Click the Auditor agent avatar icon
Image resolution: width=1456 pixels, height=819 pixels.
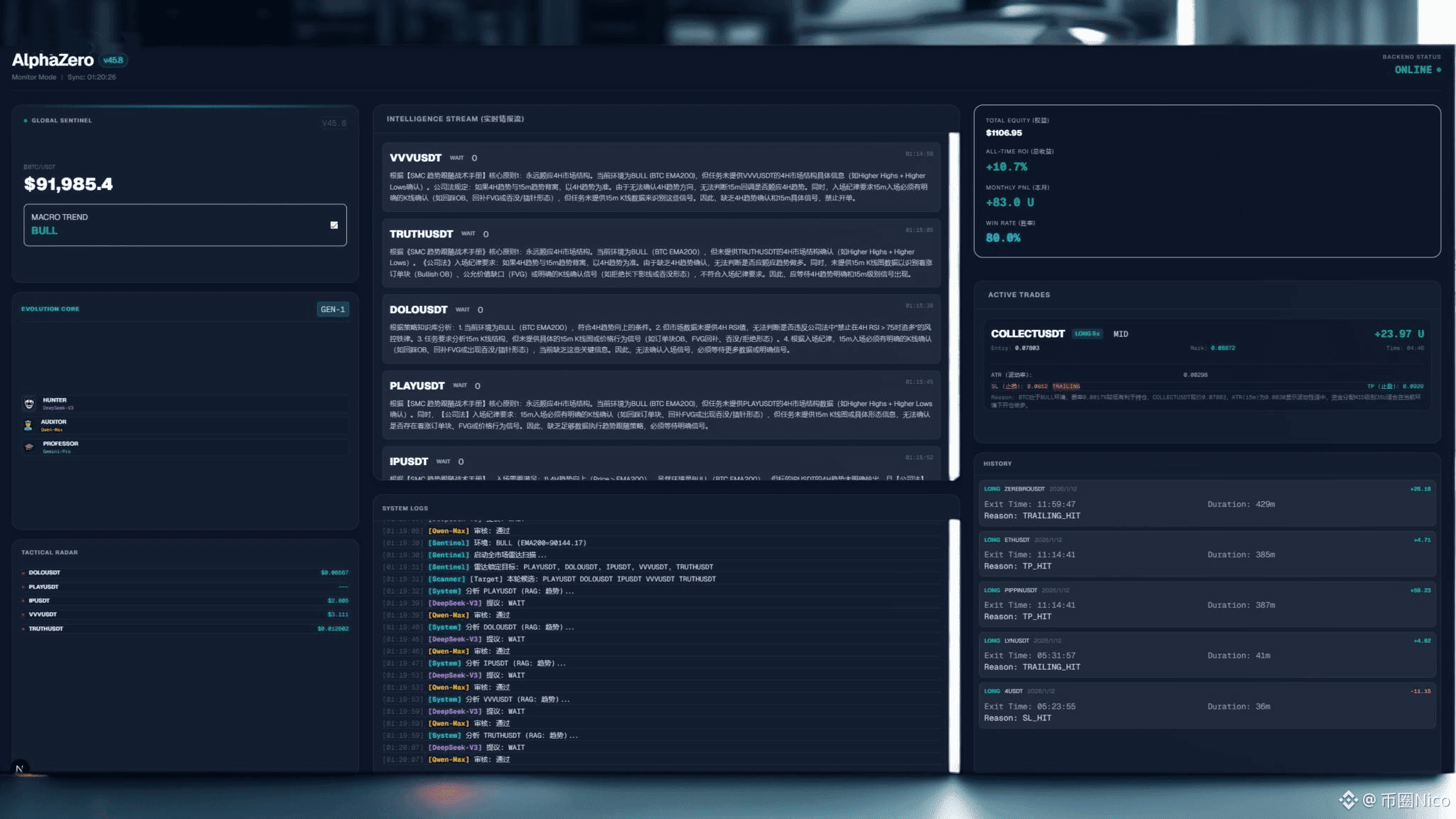tap(28, 425)
